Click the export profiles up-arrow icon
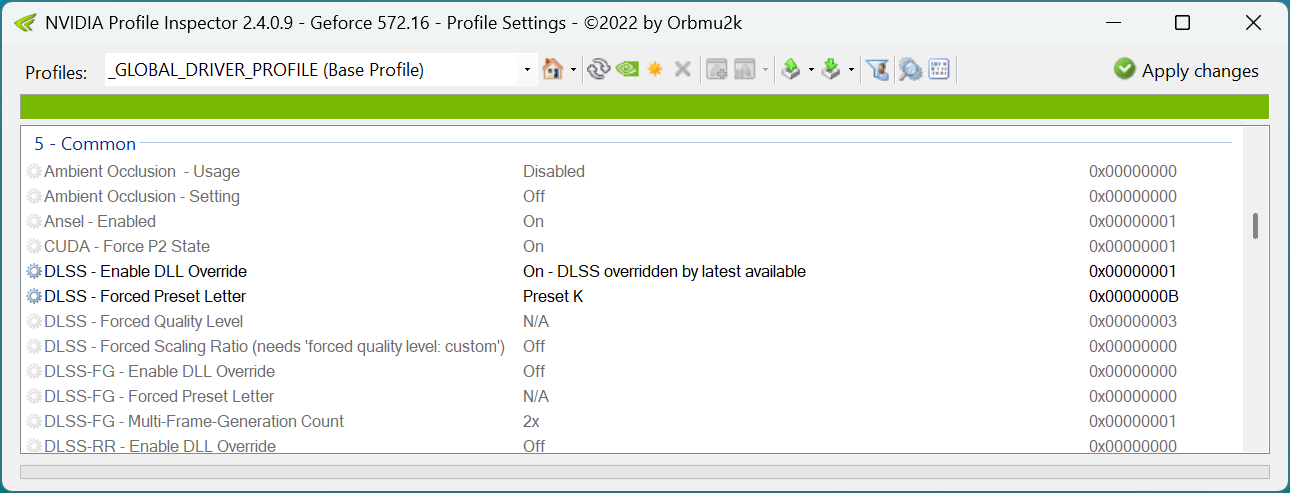This screenshot has width=1290, height=493. [x=791, y=70]
